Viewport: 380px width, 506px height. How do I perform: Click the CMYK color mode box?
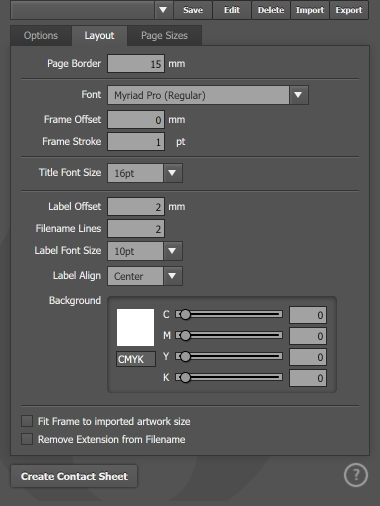click(136, 359)
